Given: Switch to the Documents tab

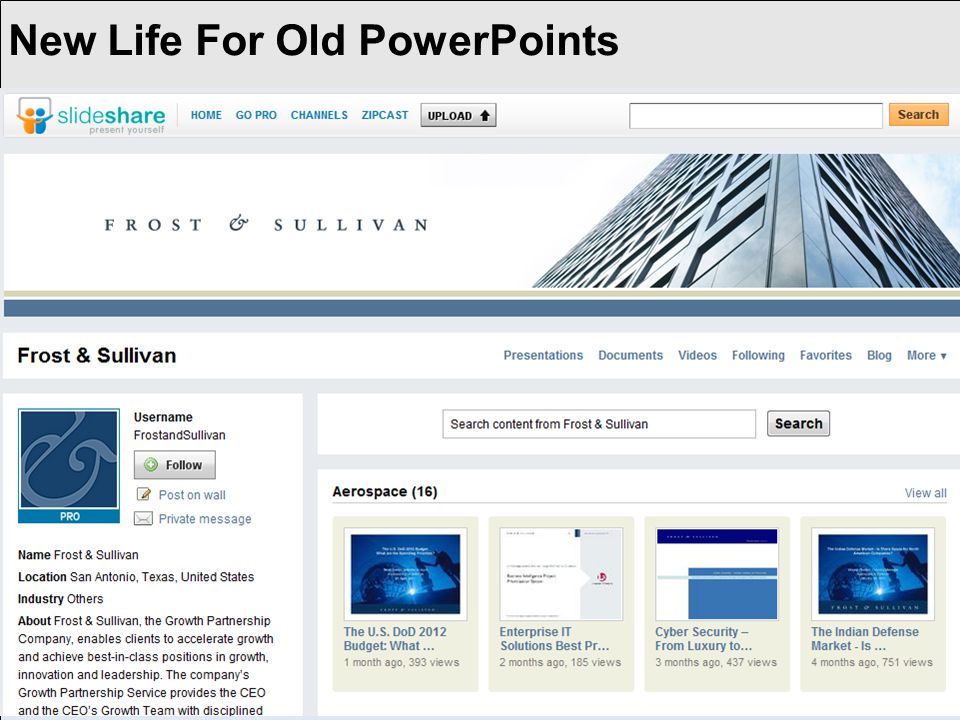Looking at the screenshot, I should (x=631, y=355).
